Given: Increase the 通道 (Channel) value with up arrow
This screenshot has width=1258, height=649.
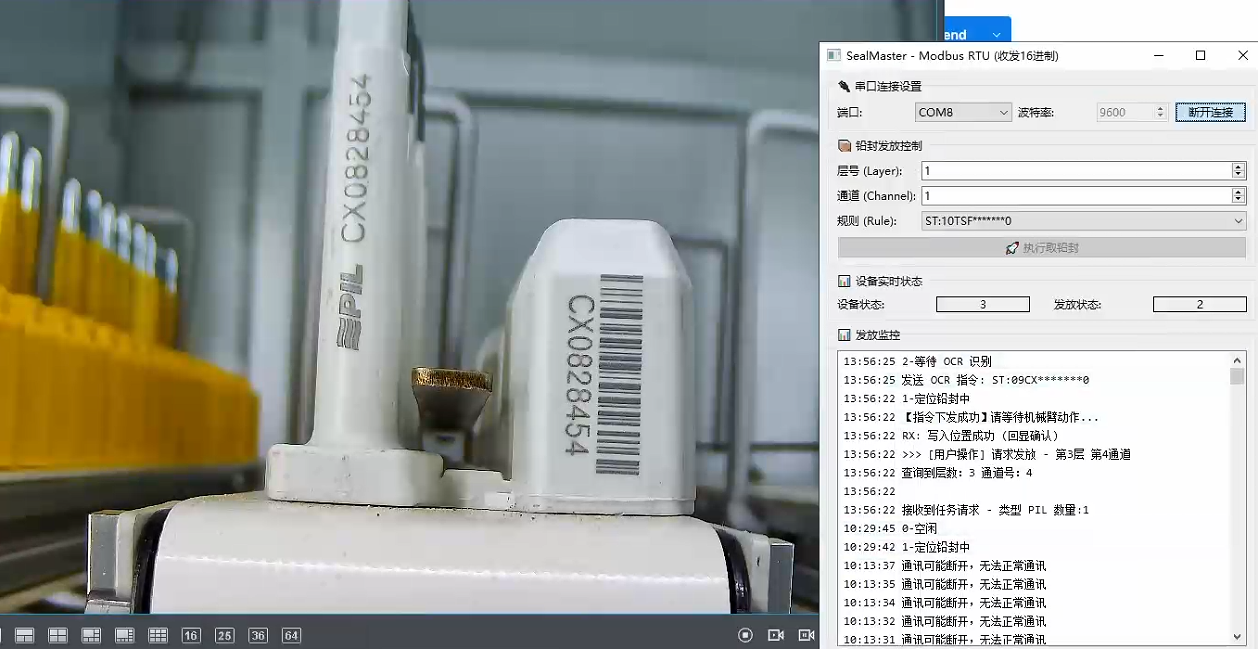Looking at the screenshot, I should click(x=1239, y=192).
